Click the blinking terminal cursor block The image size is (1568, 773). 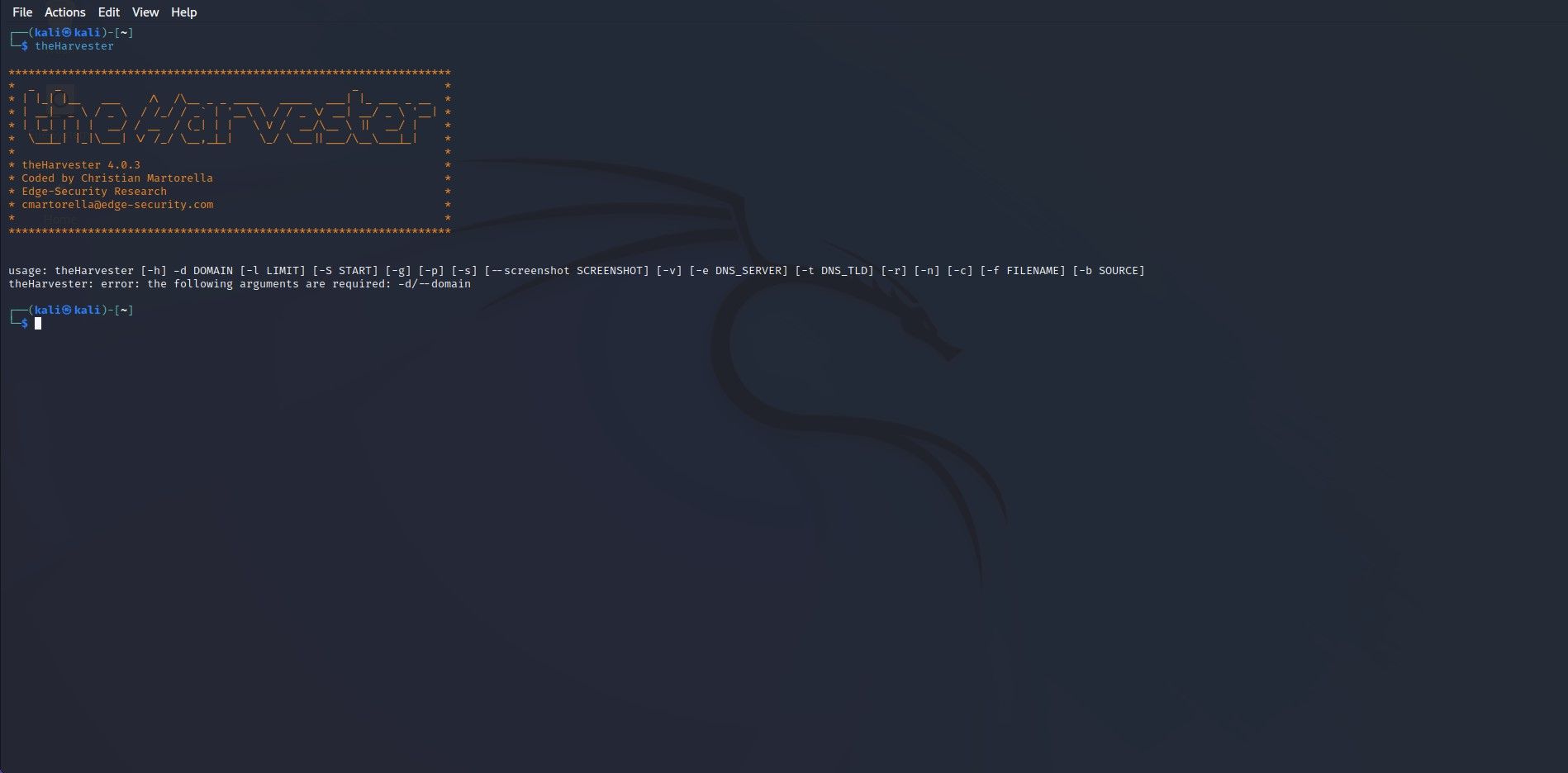38,324
